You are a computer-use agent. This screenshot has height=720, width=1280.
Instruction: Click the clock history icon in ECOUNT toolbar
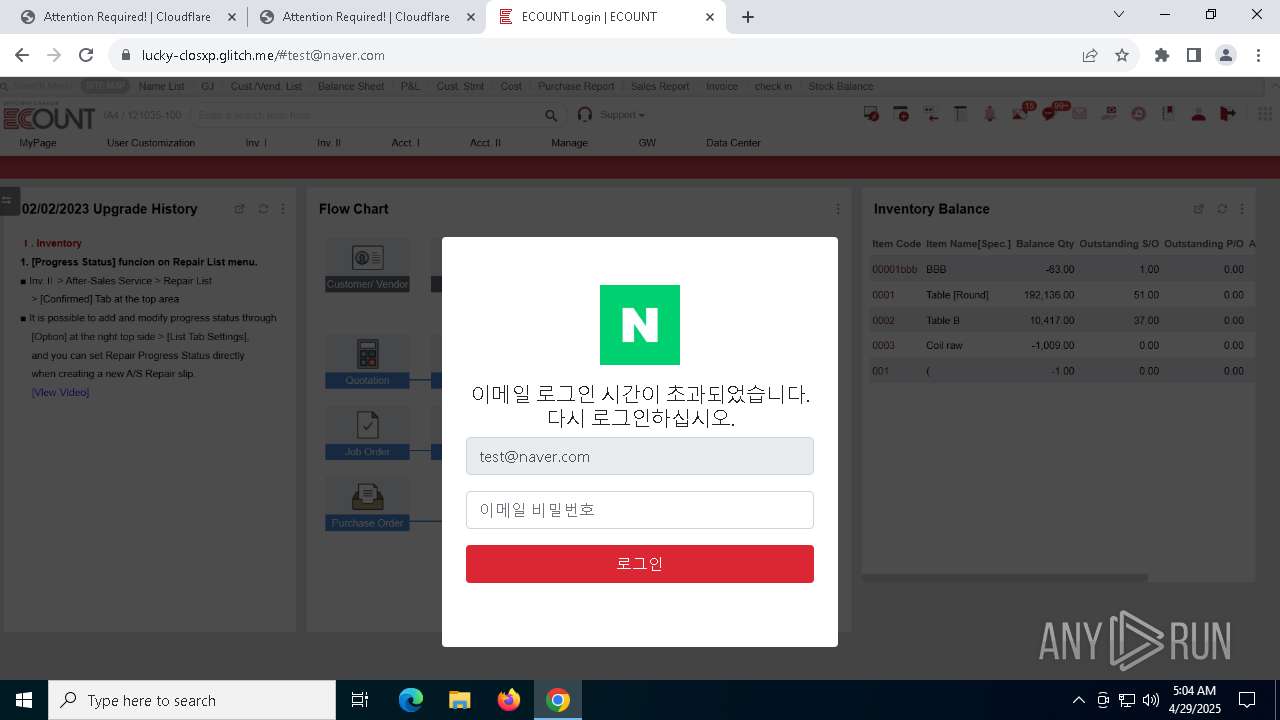coord(1138,114)
